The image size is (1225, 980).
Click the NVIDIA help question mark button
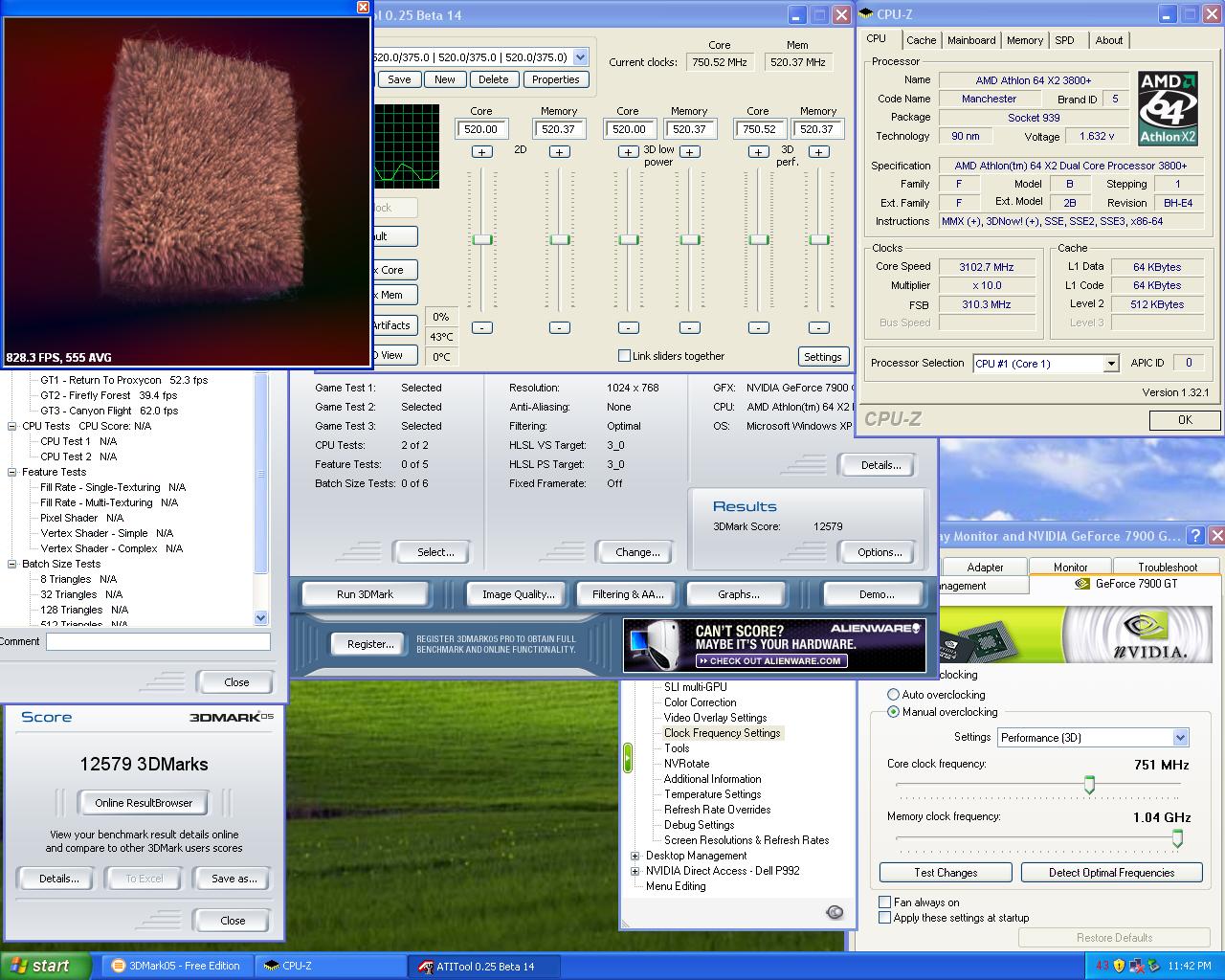1195,536
